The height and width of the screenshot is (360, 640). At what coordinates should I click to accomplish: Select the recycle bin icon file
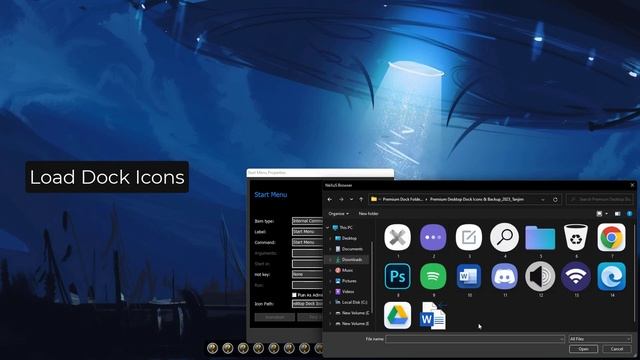click(576, 237)
